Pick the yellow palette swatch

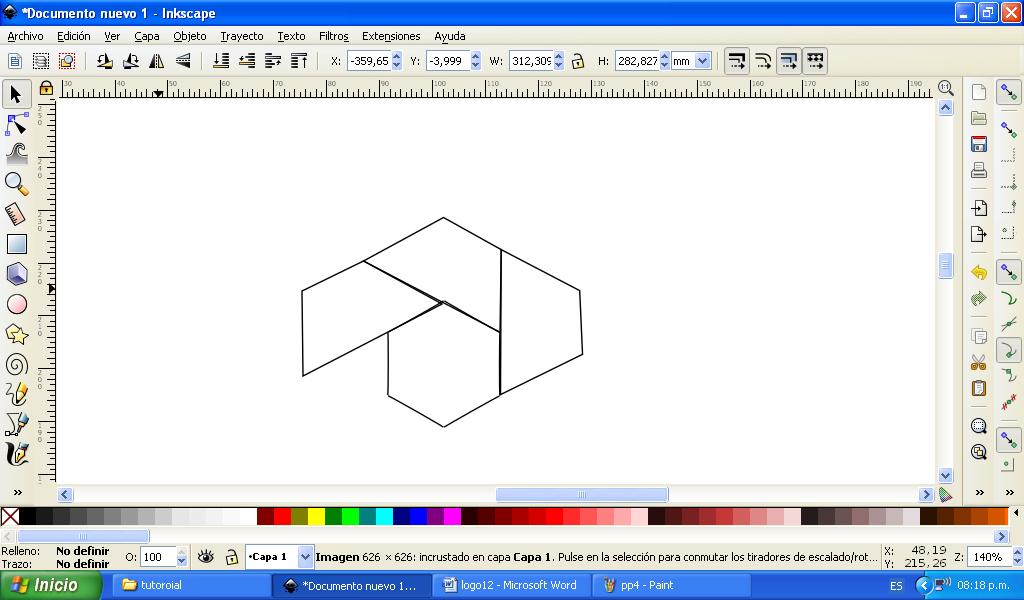(316, 516)
